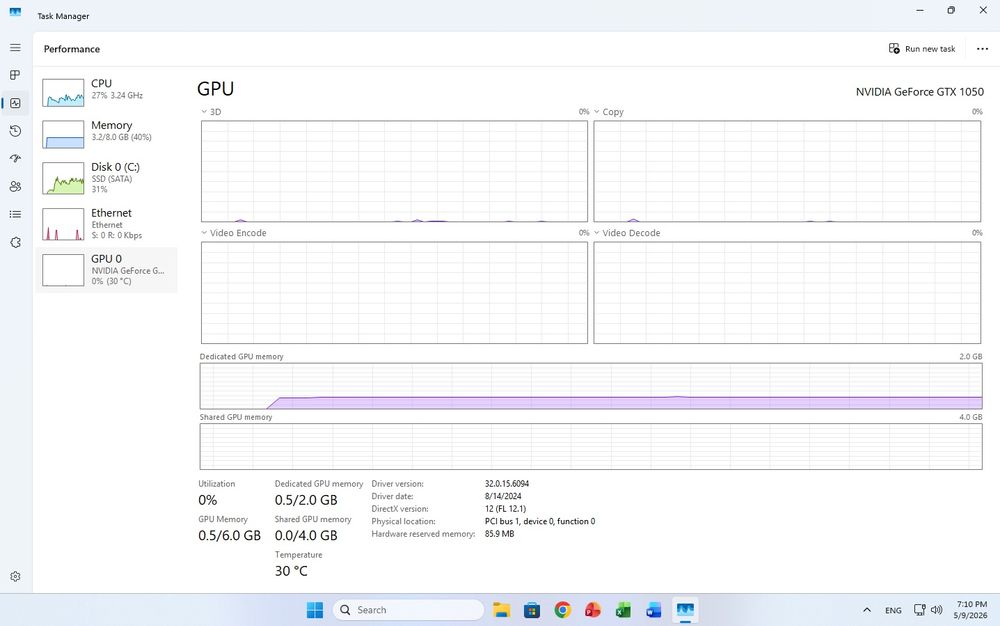Click the 0.5/2.0 GB dedicated memory value
Image resolution: width=1000 pixels, height=626 pixels.
click(306, 500)
